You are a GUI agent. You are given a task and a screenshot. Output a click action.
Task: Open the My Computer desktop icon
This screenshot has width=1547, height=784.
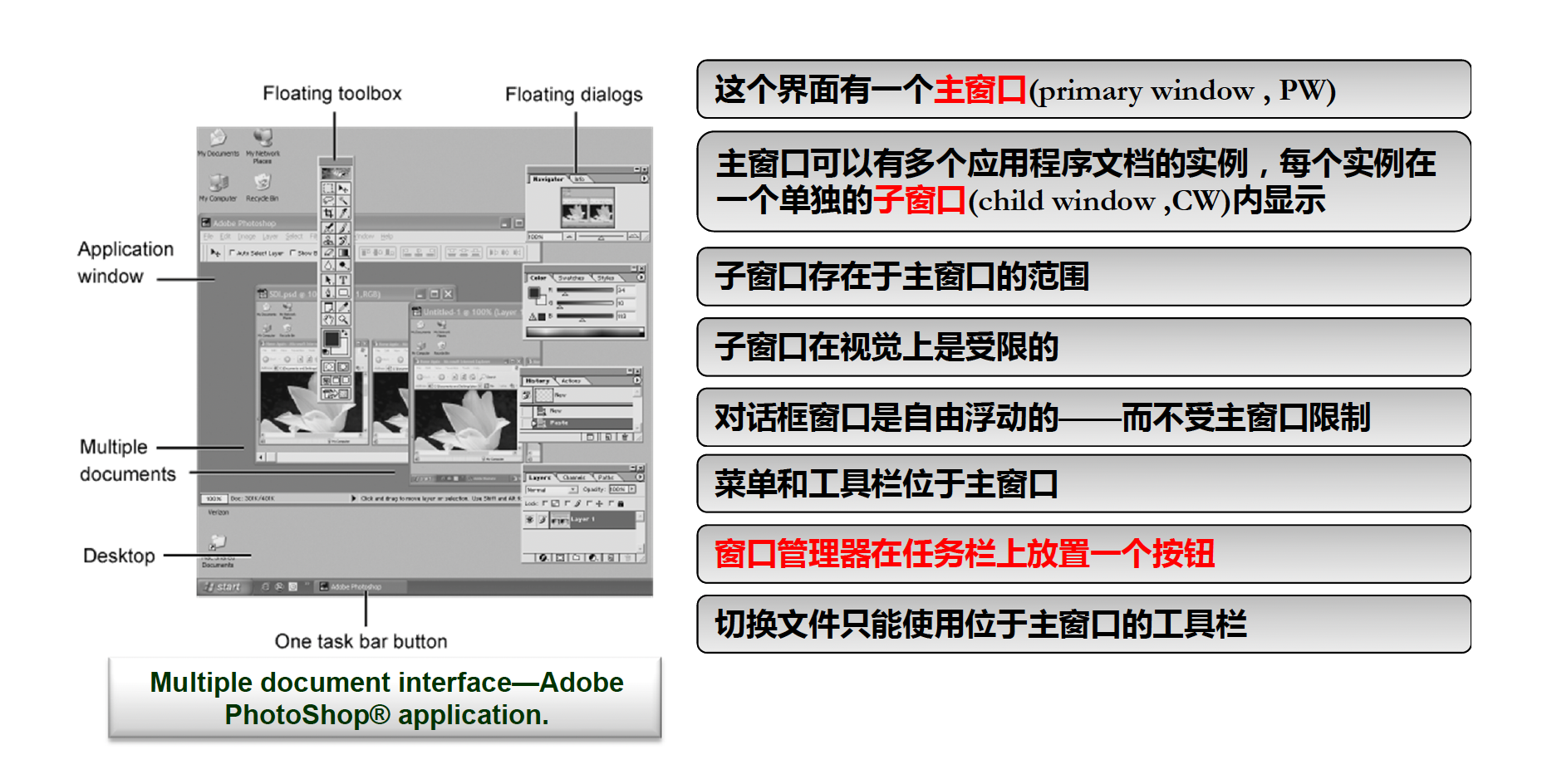click(219, 183)
